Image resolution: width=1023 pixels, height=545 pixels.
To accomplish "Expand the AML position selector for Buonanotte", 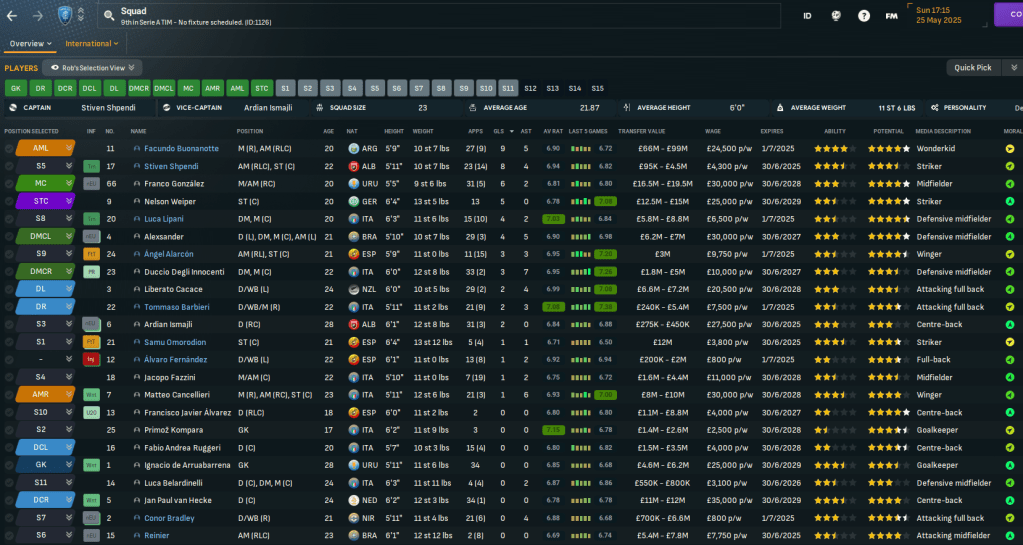I will point(69,149).
